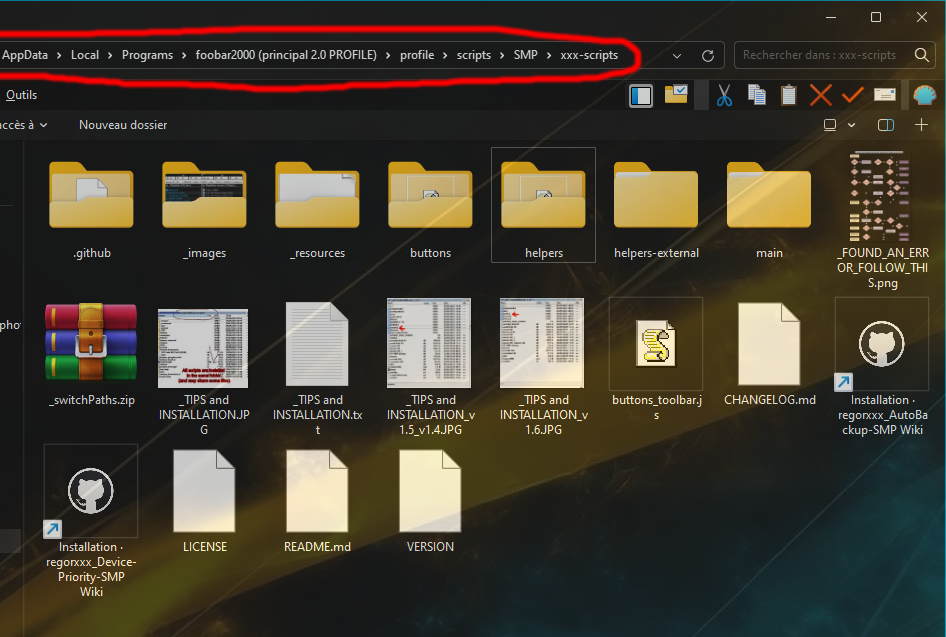Paste using the clipboard icon
The height and width of the screenshot is (637, 946).
coord(789,95)
